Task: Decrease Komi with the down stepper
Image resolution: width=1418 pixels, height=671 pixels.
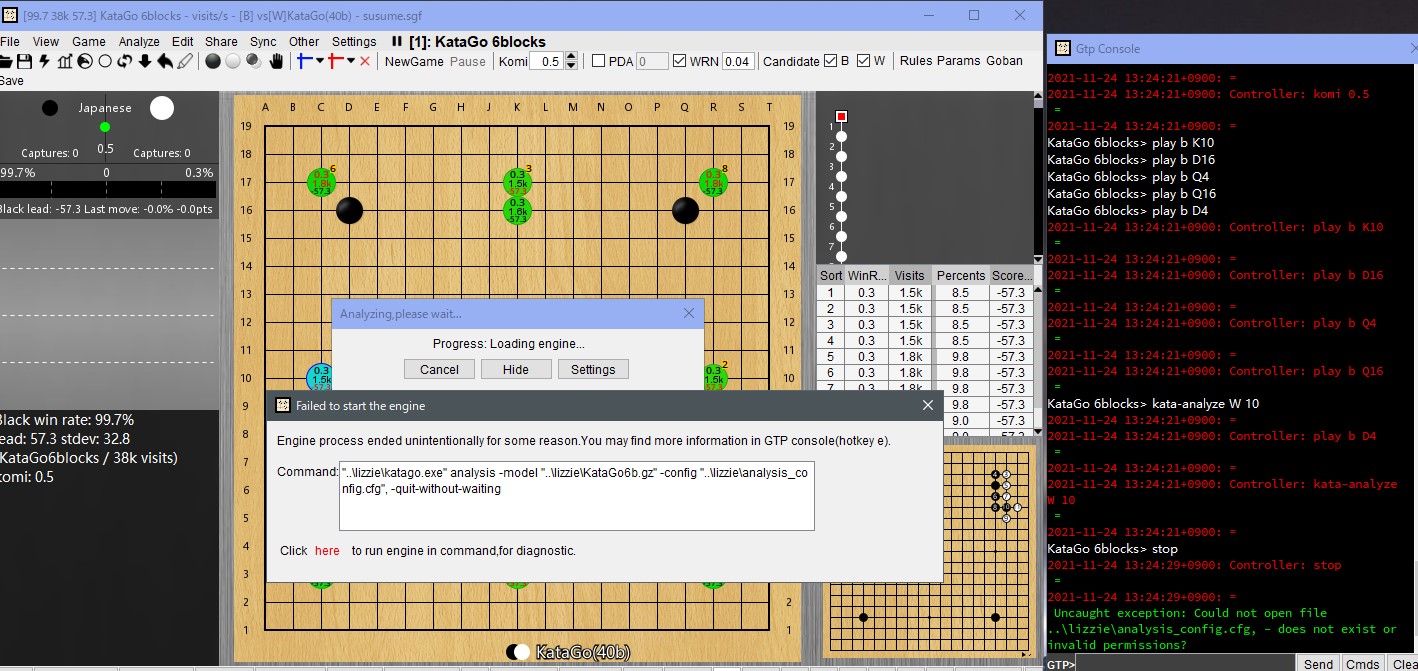Action: pos(571,65)
